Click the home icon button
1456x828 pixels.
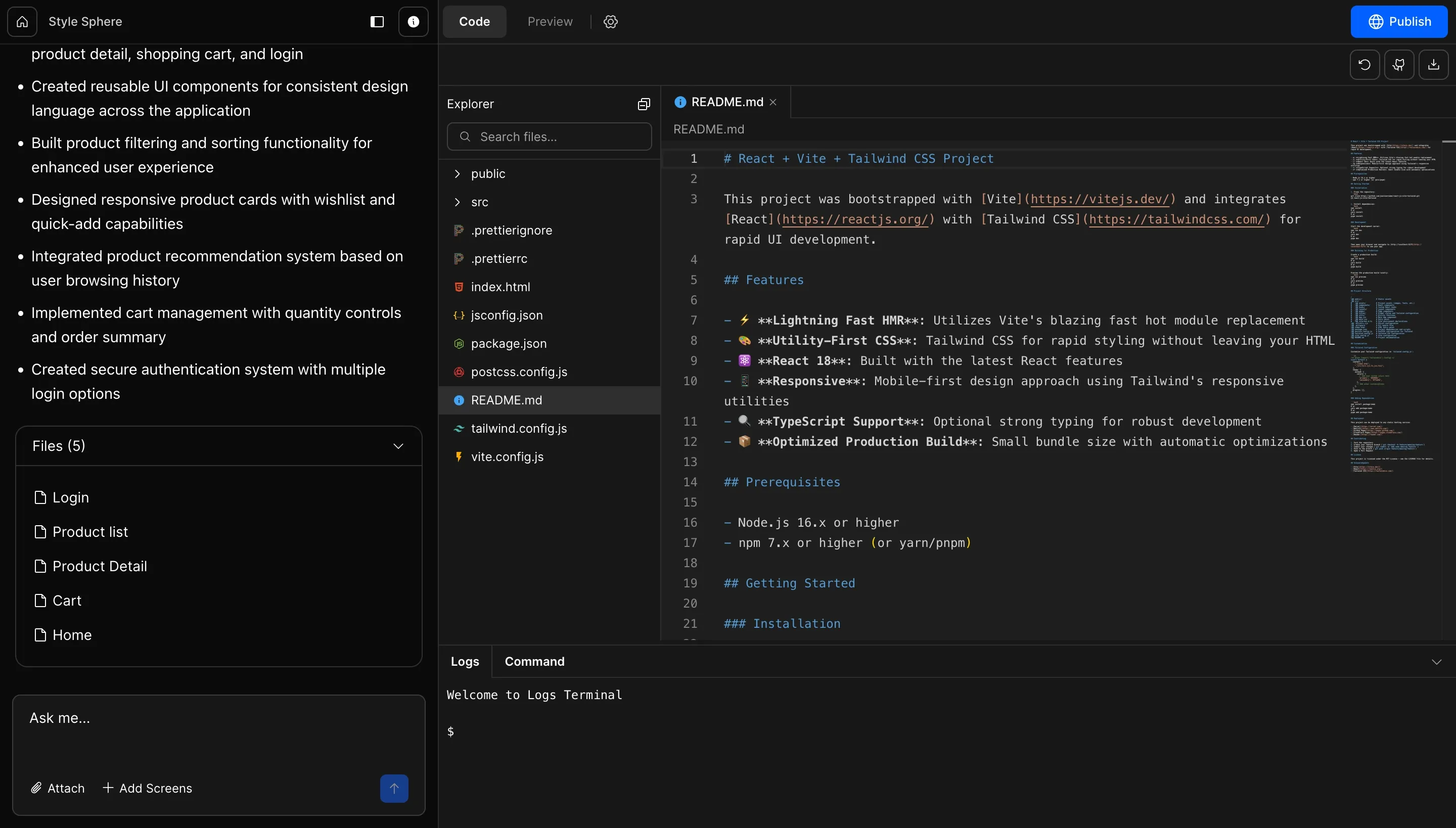22,22
